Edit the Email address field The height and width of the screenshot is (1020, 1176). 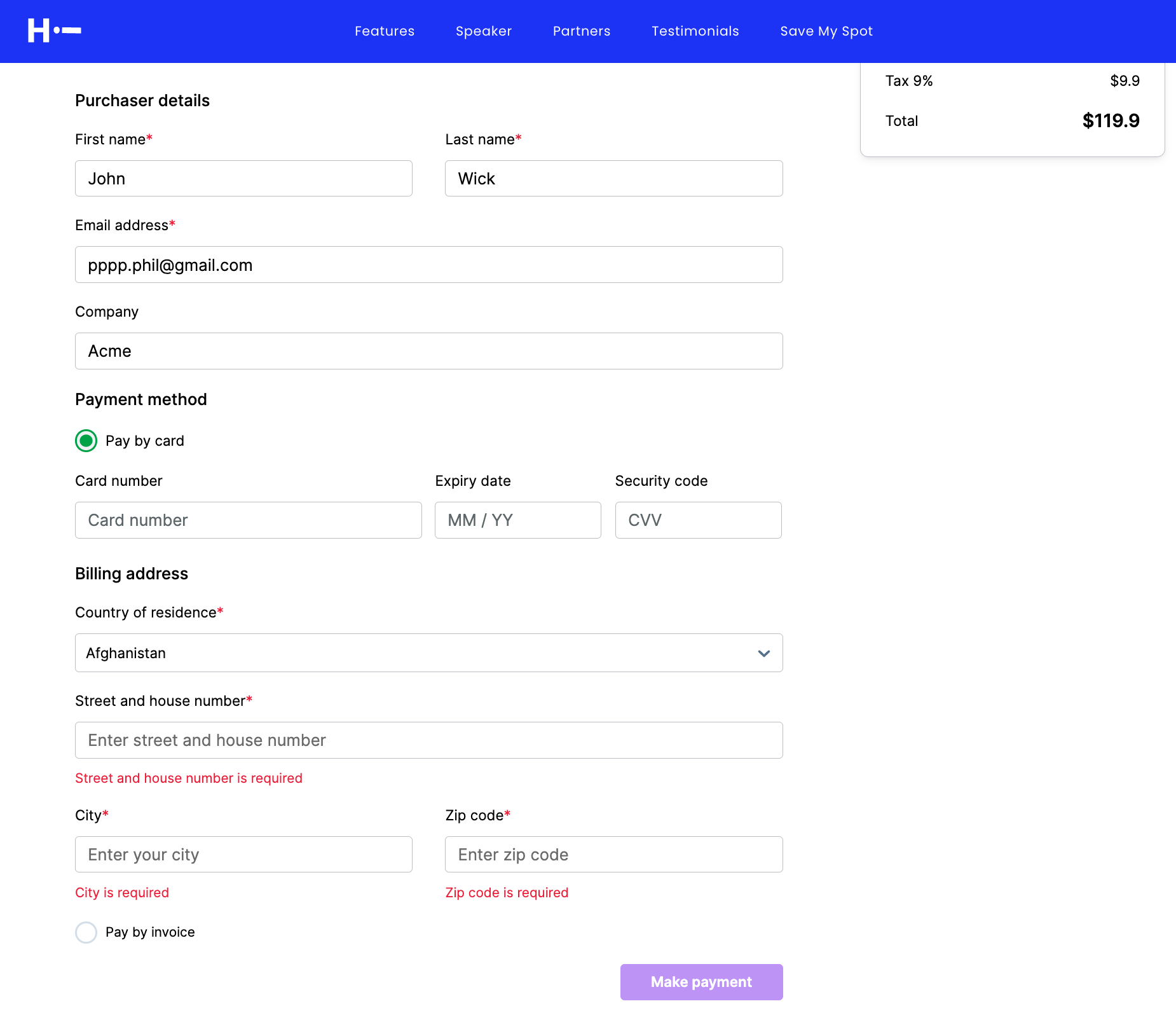pyautogui.click(x=428, y=265)
